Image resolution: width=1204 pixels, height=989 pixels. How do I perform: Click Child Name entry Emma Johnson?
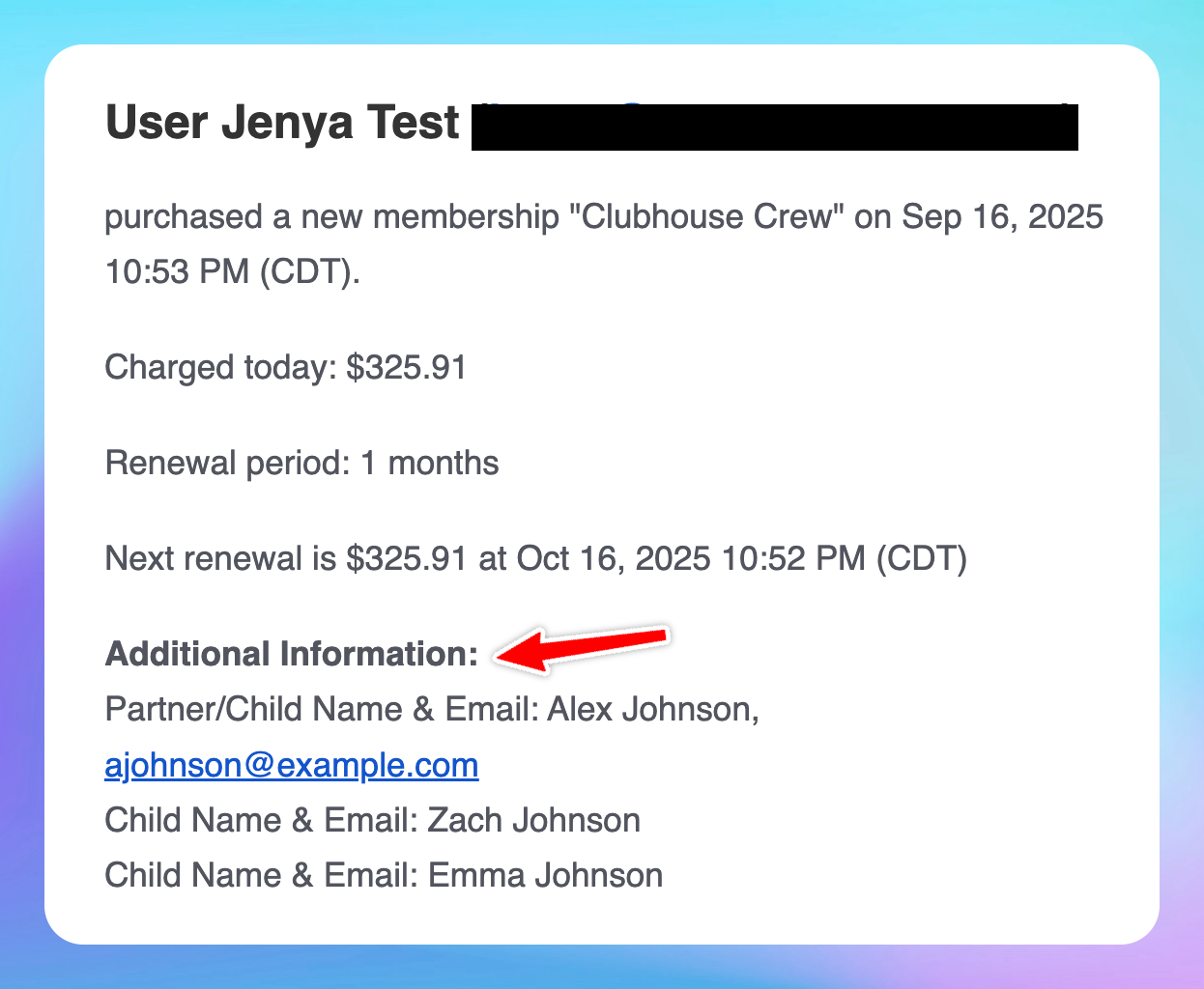[x=384, y=876]
